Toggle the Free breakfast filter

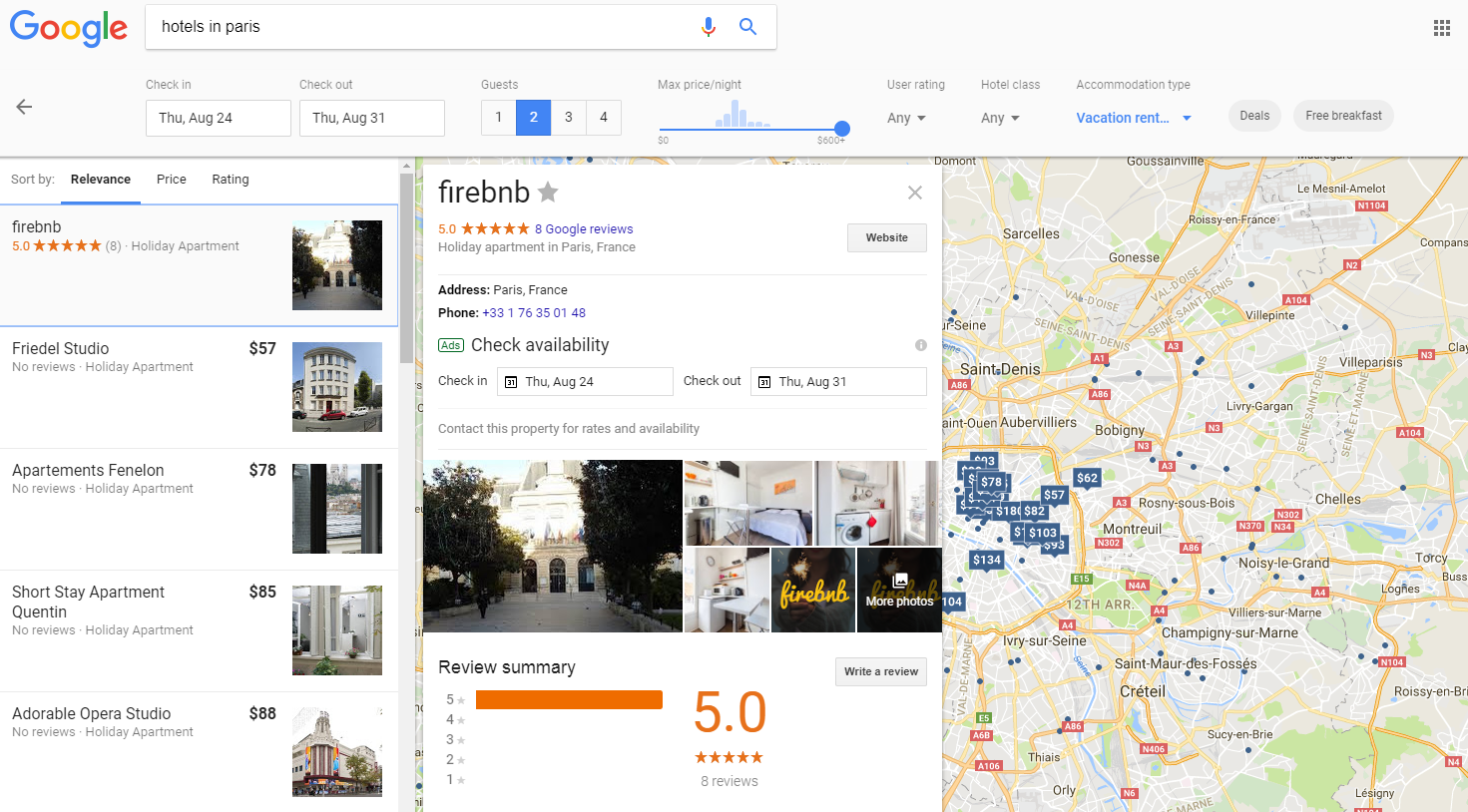(x=1343, y=116)
